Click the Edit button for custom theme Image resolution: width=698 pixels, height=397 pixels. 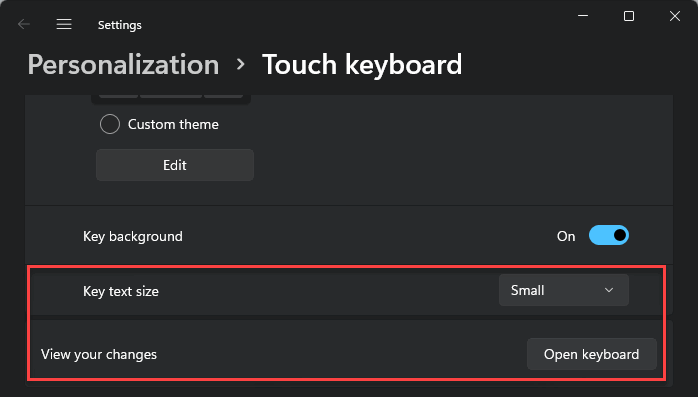(x=175, y=165)
